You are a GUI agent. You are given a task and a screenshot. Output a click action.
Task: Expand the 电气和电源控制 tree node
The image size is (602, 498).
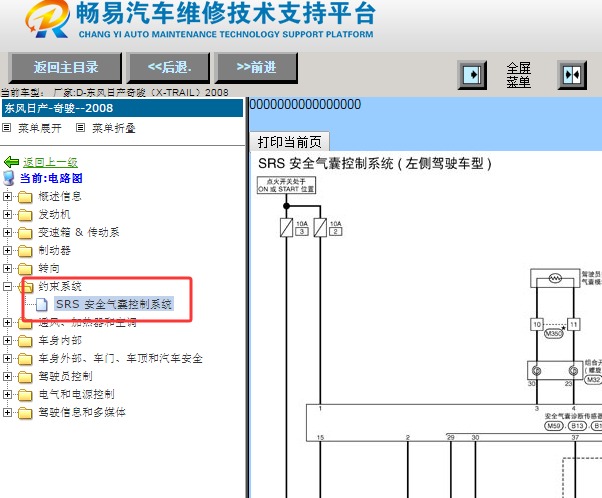click(7, 394)
